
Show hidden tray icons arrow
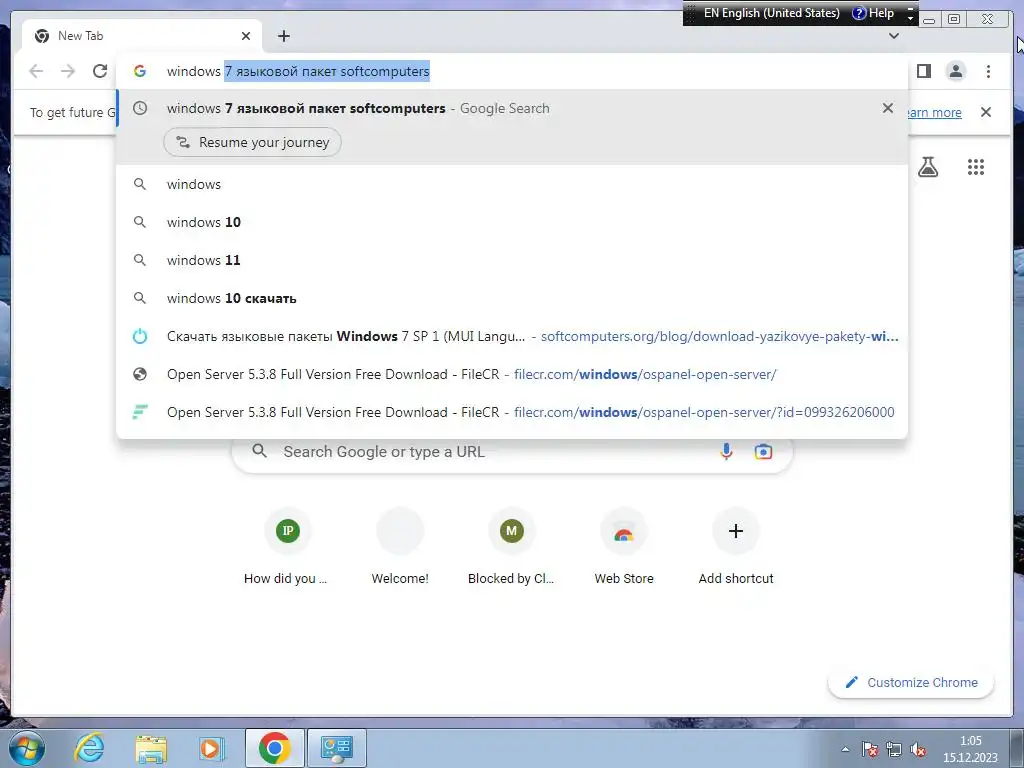pyautogui.click(x=845, y=749)
